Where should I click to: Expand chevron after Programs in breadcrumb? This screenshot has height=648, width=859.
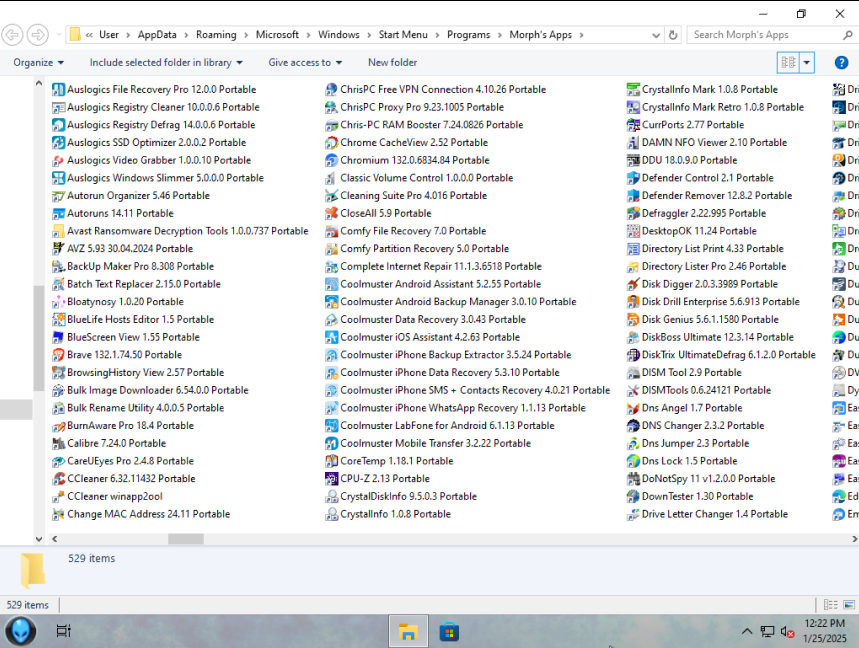coord(500,35)
